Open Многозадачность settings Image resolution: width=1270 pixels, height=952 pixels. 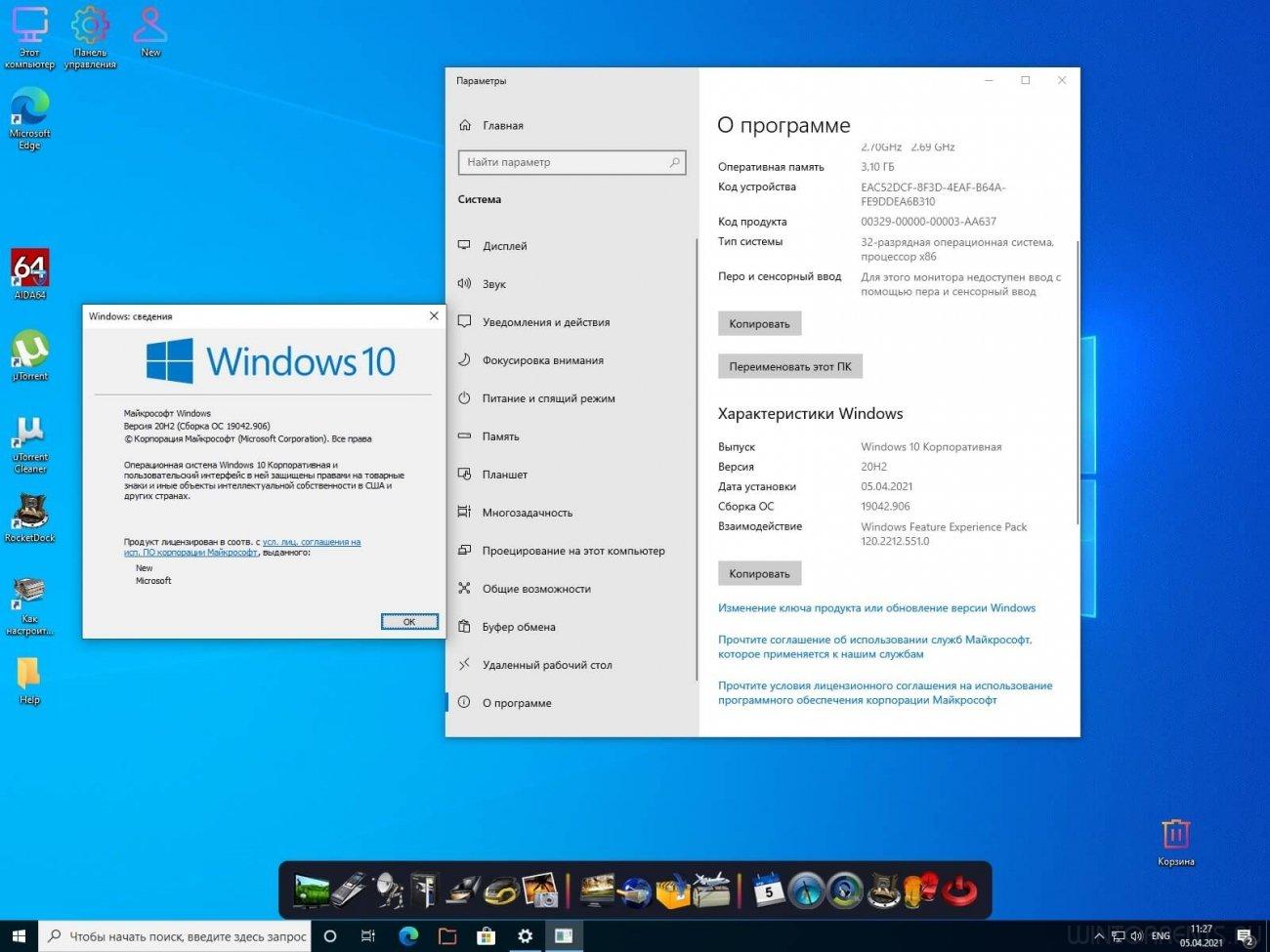click(571, 513)
